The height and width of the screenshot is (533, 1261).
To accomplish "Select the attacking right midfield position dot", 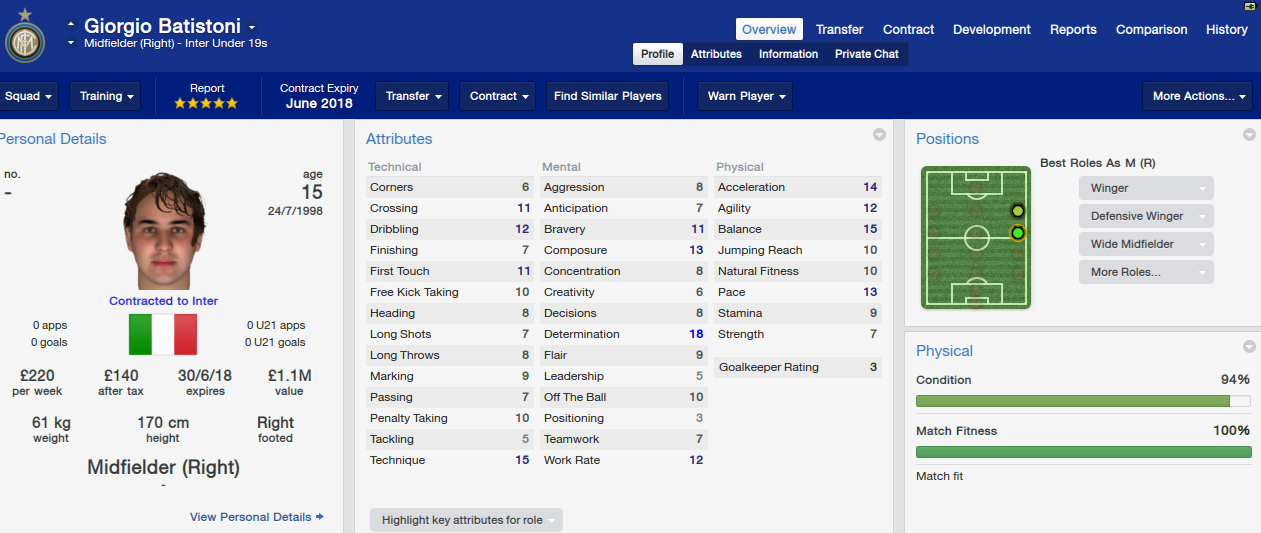I will (1017, 211).
